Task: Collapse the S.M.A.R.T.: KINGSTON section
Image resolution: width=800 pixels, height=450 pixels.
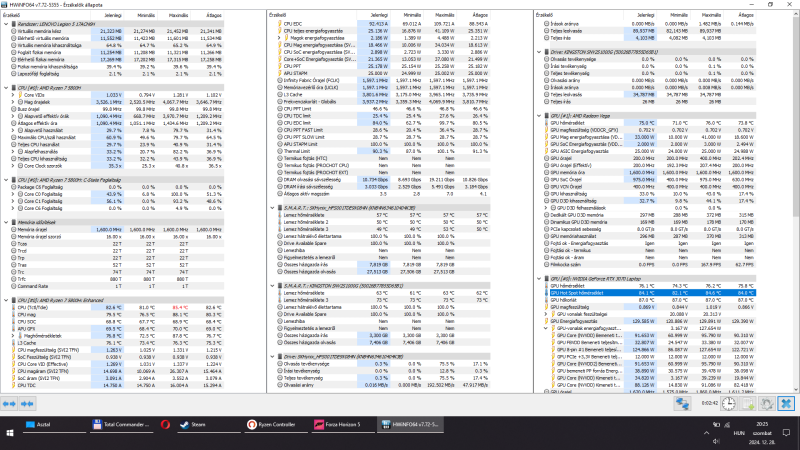Action: 272,286
